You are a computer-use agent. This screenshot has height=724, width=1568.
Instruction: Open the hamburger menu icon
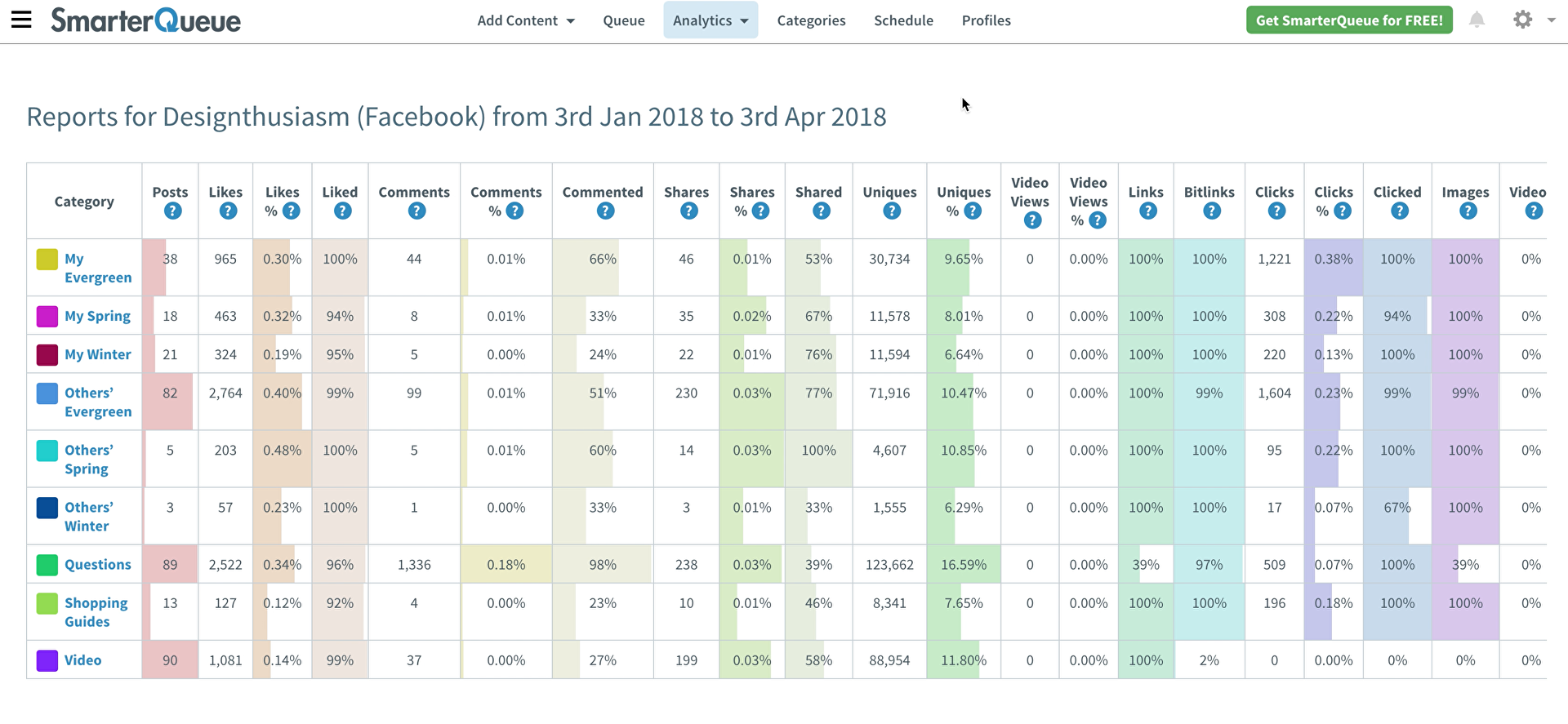21,20
